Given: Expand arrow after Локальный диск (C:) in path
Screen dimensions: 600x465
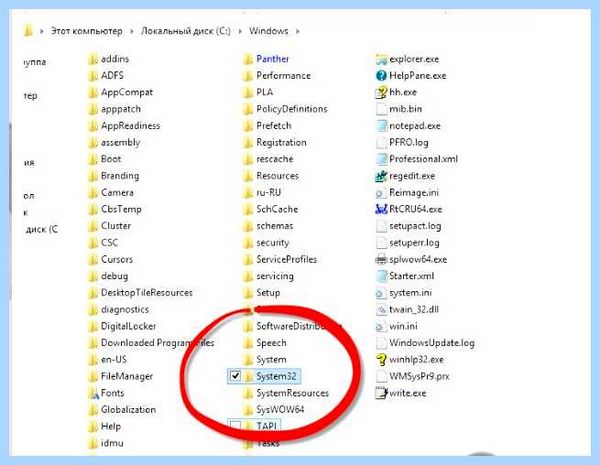Looking at the screenshot, I should coord(240,31).
